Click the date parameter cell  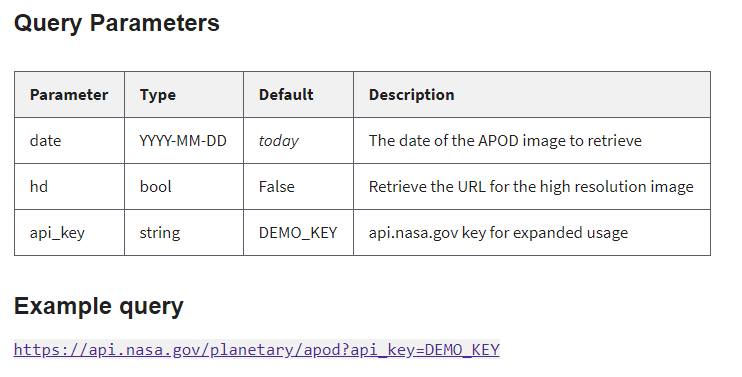[70, 141]
